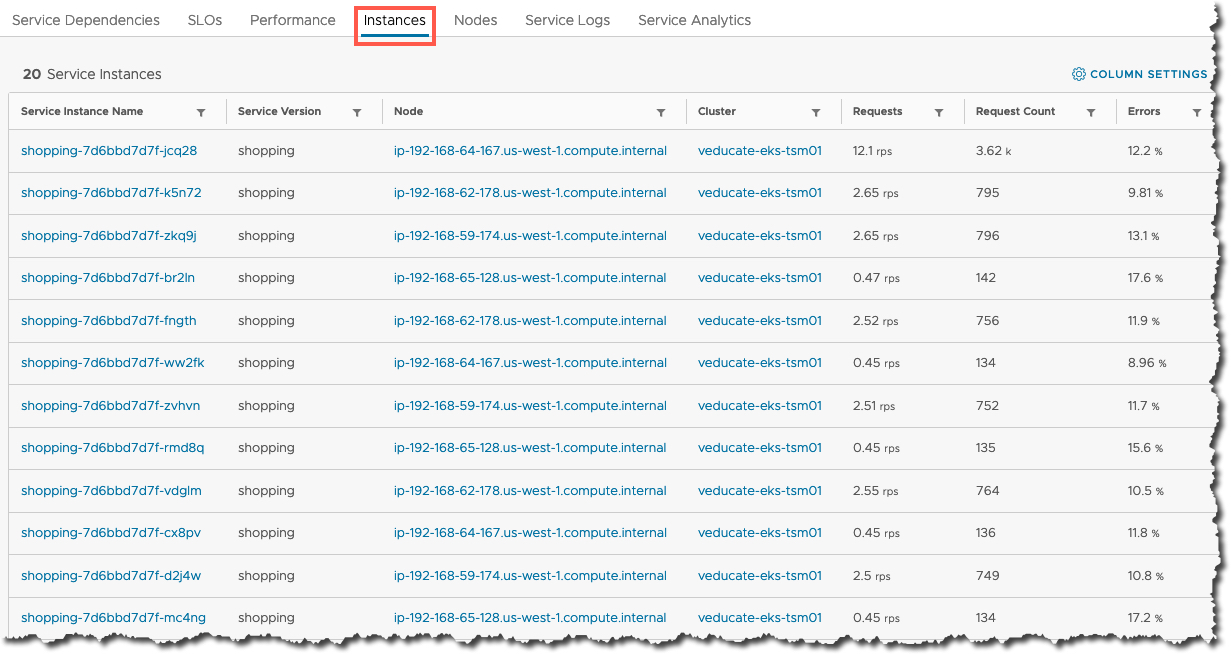Click the Service Instance Name column header
Screen dimensions: 1231x654
click(x=82, y=112)
